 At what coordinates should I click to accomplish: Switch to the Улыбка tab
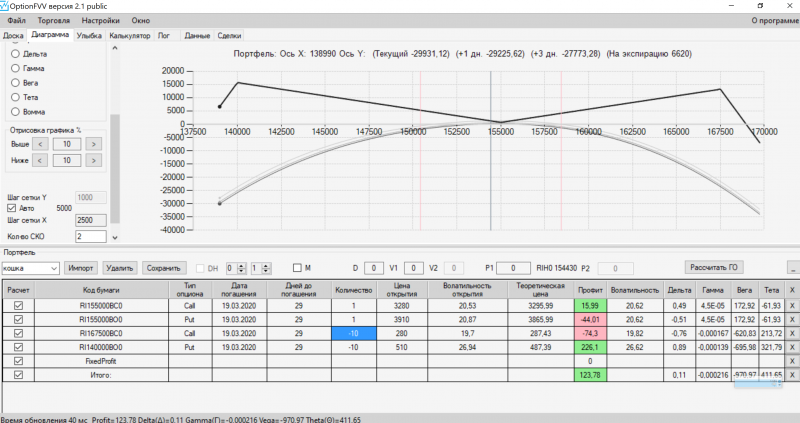tap(89, 36)
